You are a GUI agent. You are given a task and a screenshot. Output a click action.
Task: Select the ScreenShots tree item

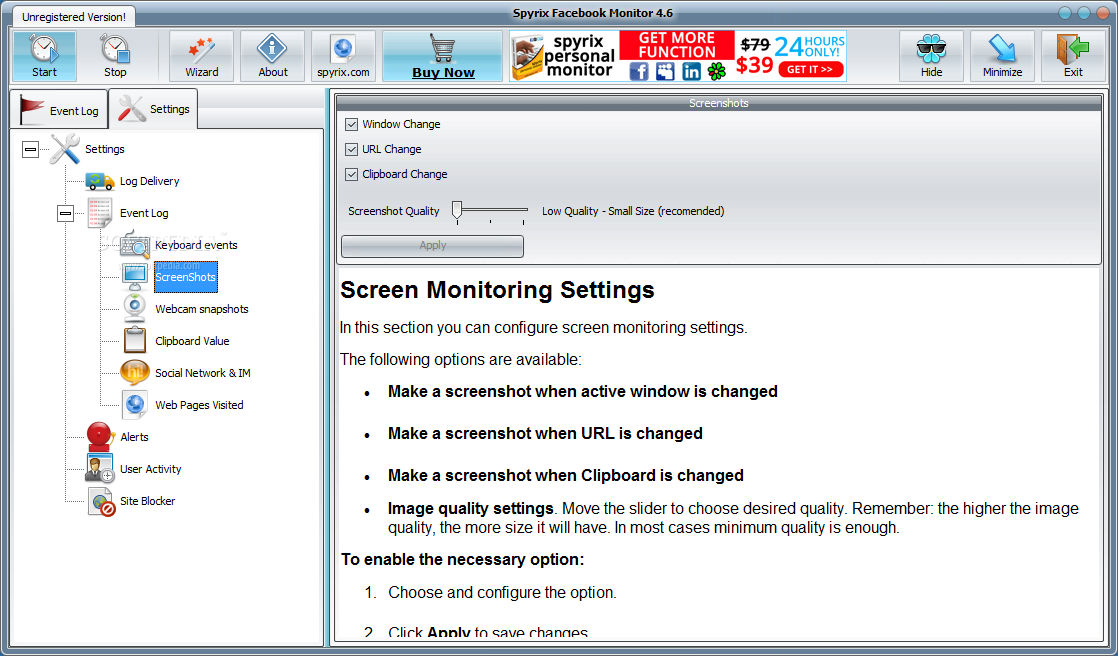click(x=185, y=277)
